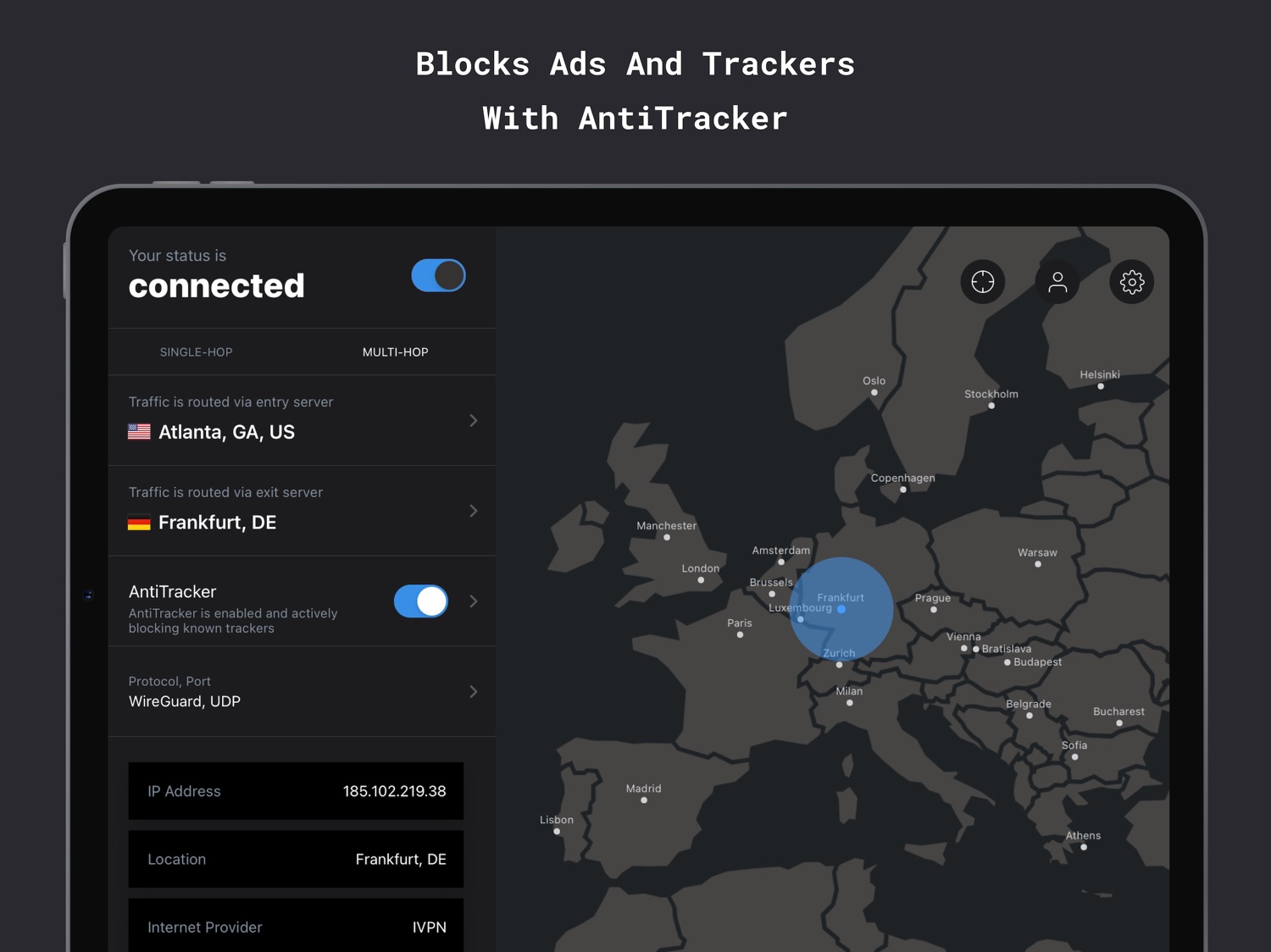Open AntiTracker settings chevron
The height and width of the screenshot is (952, 1271).
click(x=474, y=601)
